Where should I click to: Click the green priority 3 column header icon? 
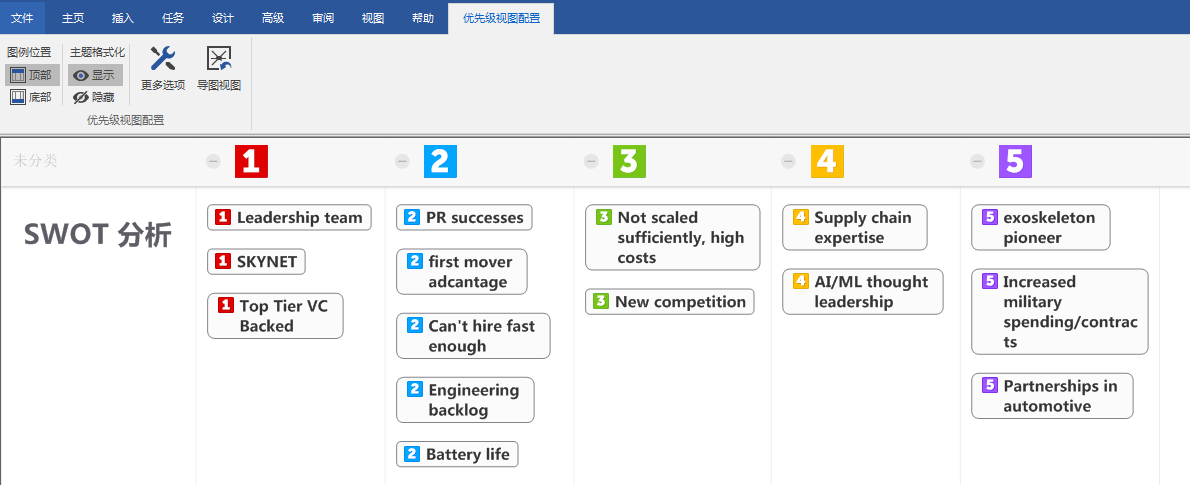[630, 161]
